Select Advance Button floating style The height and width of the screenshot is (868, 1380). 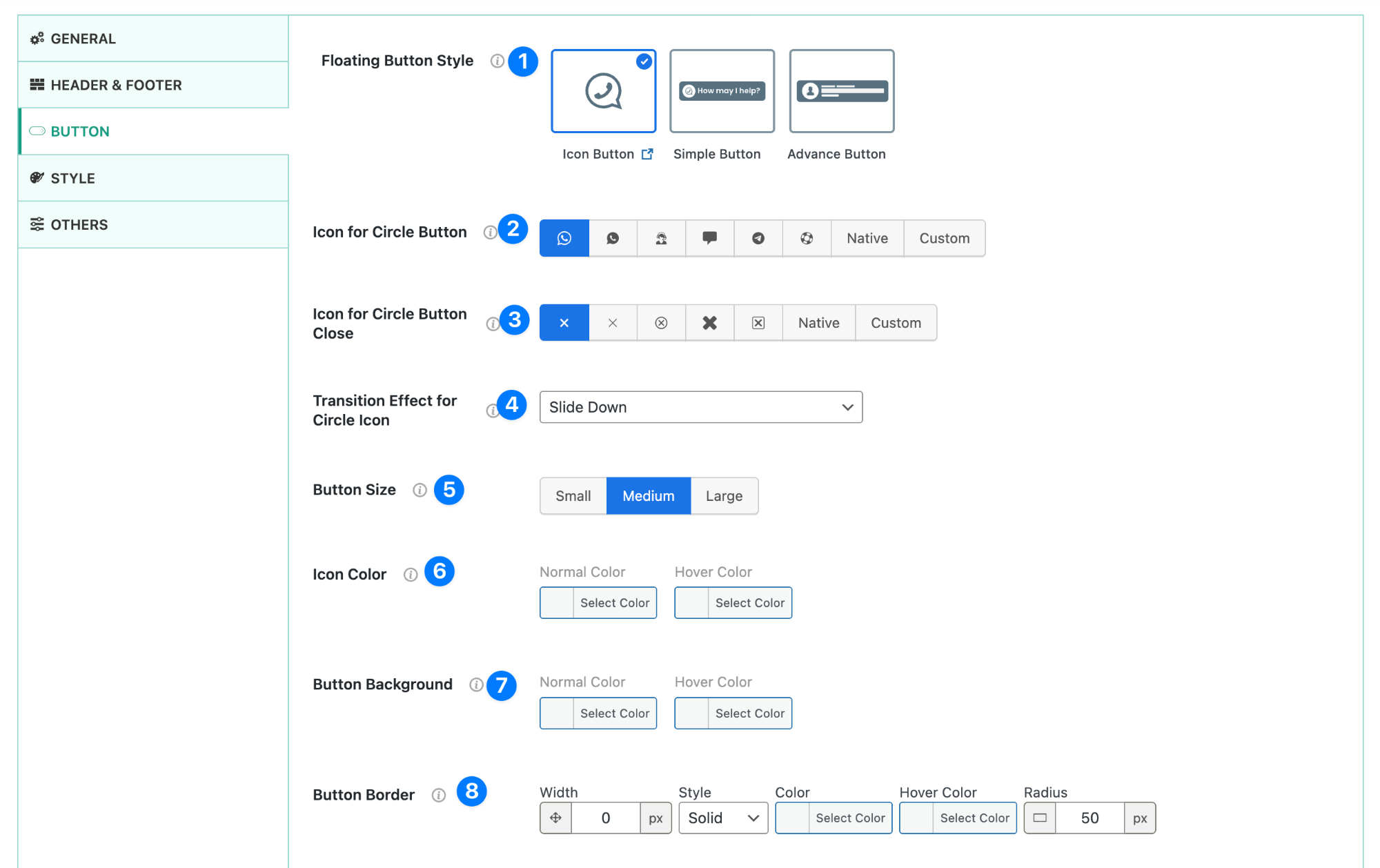[841, 91]
